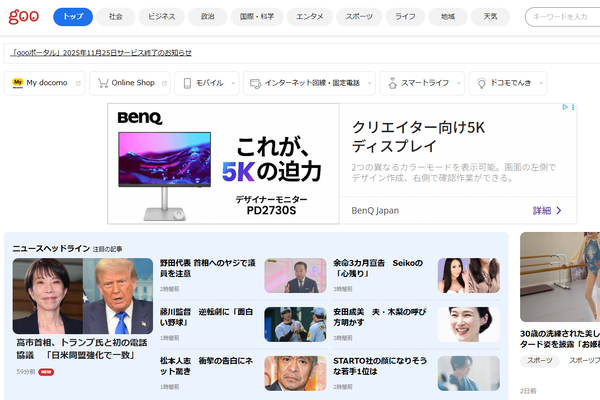The height and width of the screenshot is (400, 600).
Task: Click the thumbnail beside the STARTO社 article
Action: [468, 373]
